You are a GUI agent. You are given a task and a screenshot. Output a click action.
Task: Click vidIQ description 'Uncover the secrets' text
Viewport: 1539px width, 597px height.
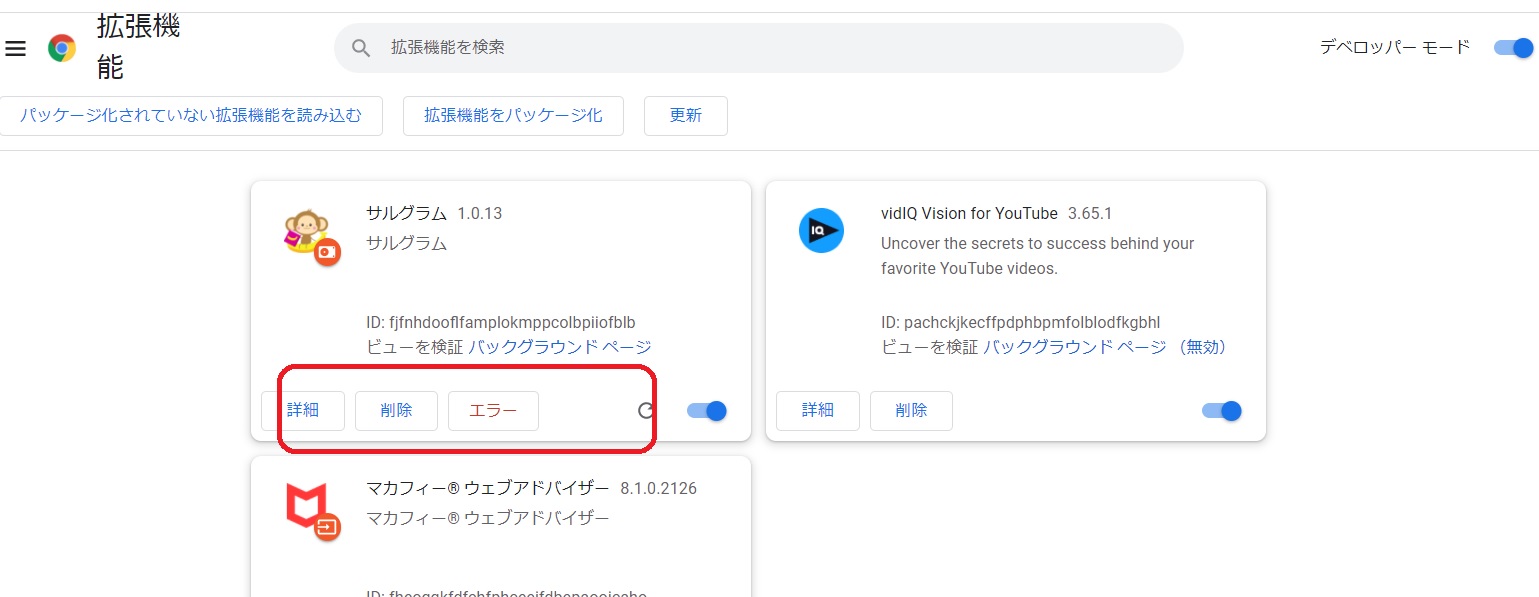(1038, 256)
